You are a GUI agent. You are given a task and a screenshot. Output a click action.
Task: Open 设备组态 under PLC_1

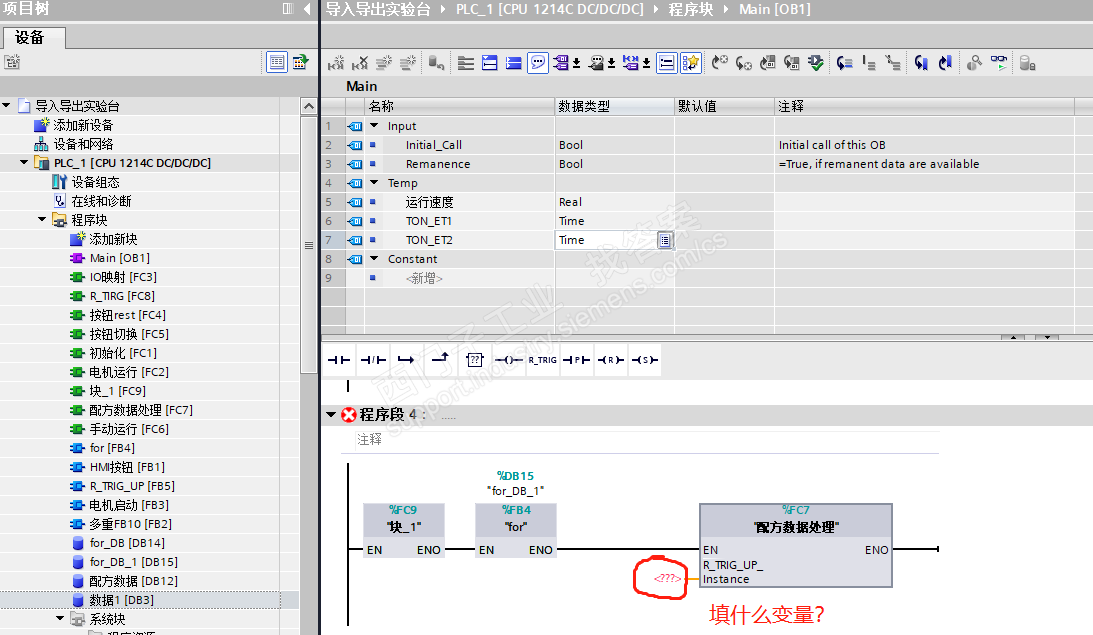tap(95, 182)
